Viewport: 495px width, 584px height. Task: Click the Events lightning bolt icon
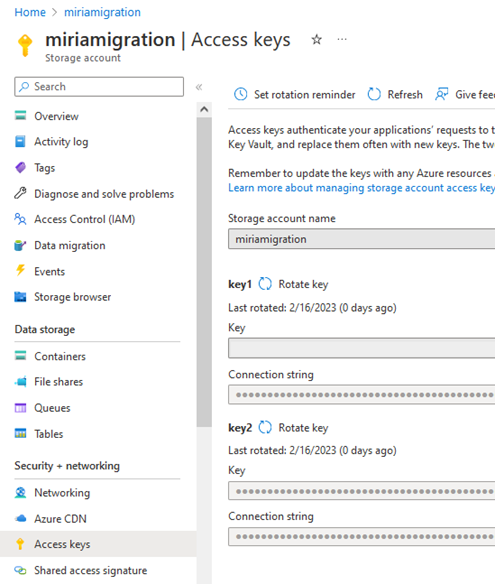point(20,270)
